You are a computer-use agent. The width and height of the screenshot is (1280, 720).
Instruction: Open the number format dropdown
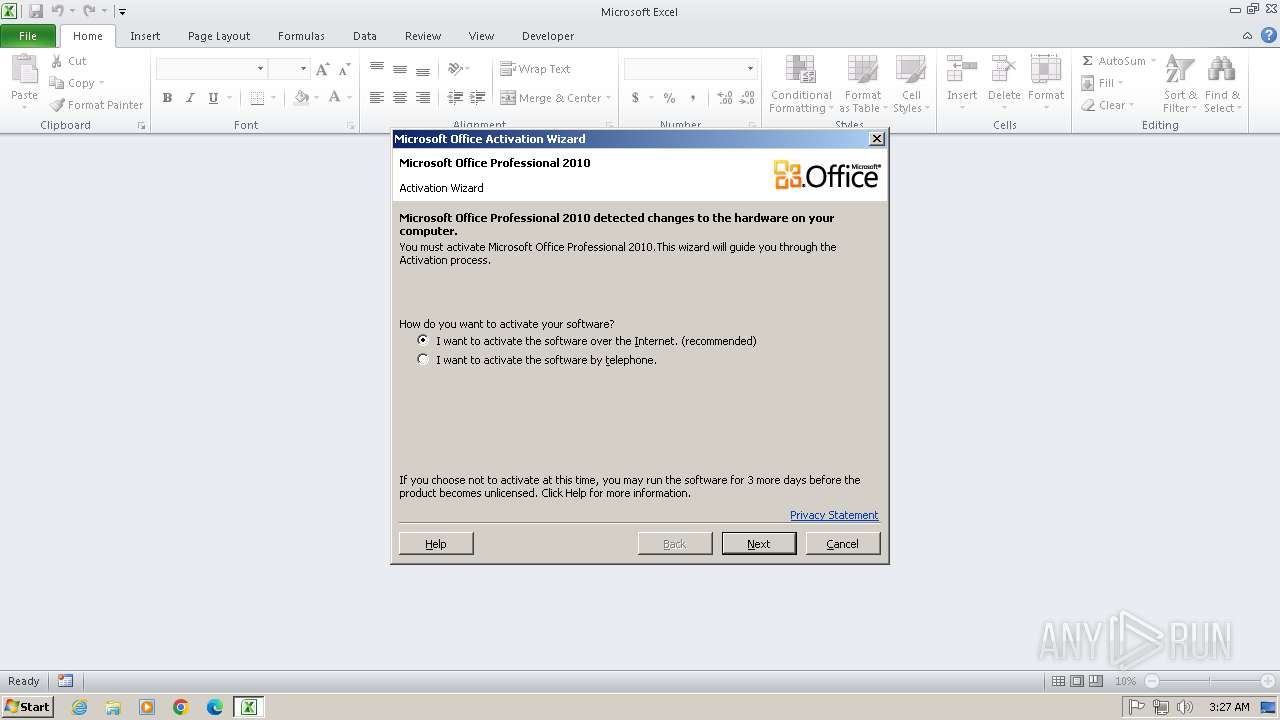click(750, 69)
